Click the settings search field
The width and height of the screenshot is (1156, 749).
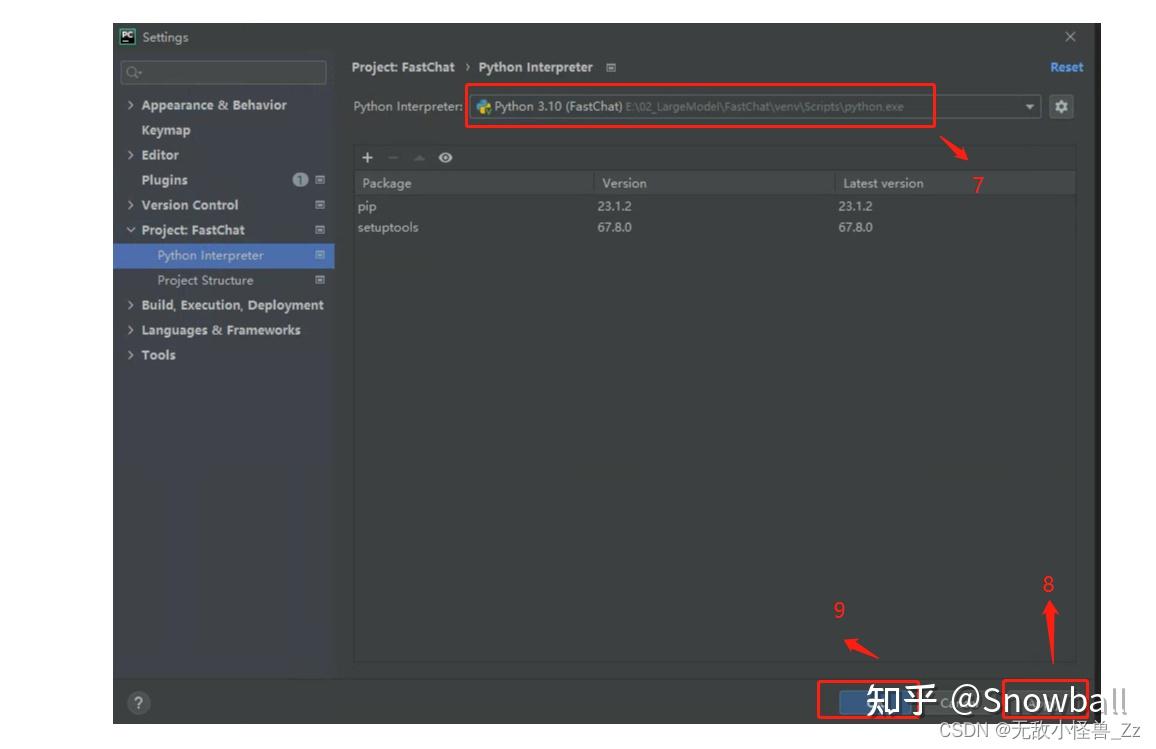(224, 72)
